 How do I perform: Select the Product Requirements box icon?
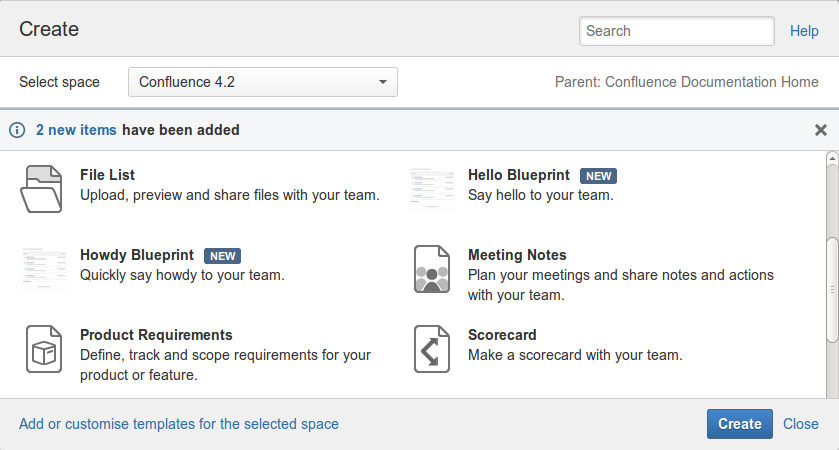[44, 349]
